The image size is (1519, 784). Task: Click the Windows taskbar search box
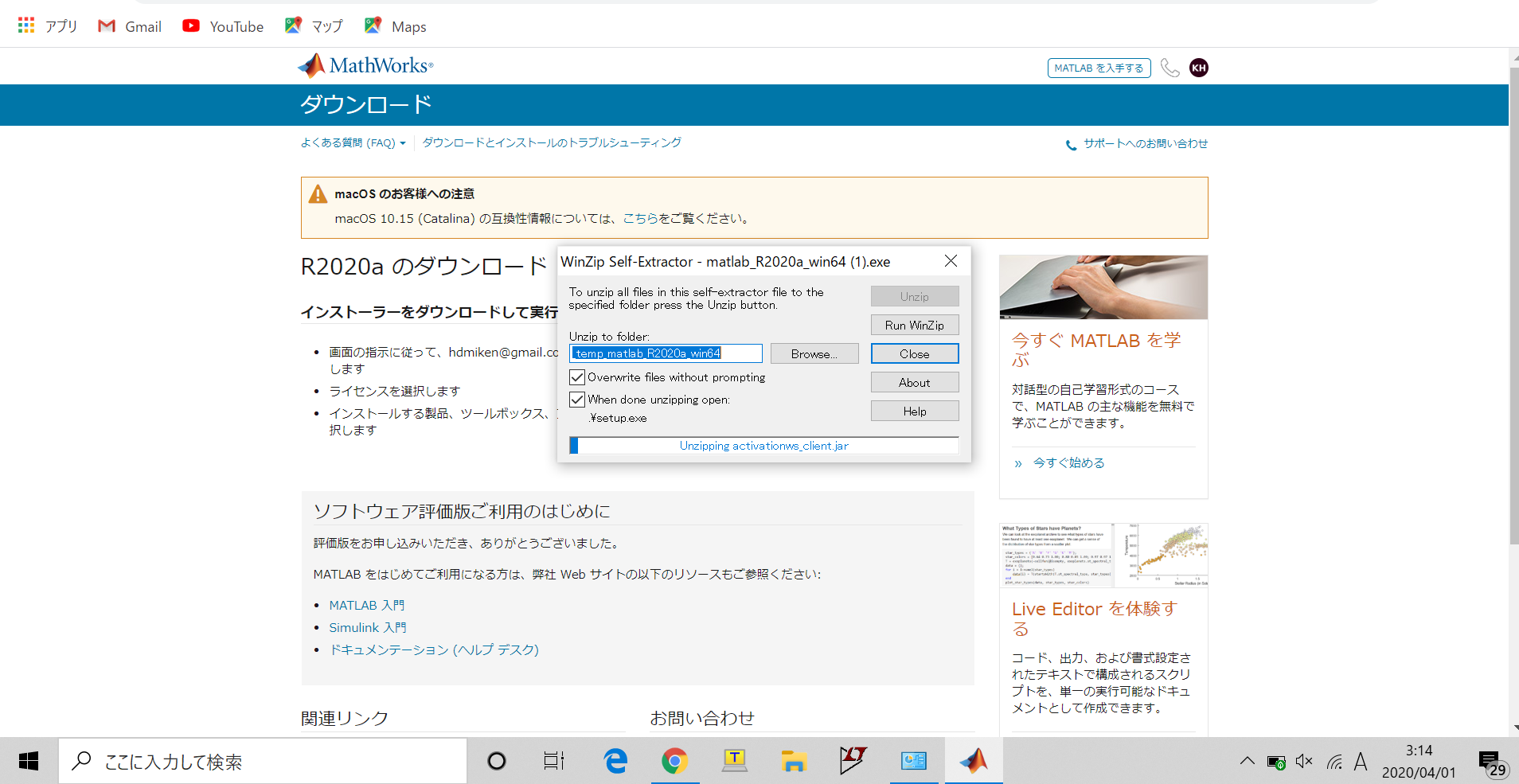[263, 762]
